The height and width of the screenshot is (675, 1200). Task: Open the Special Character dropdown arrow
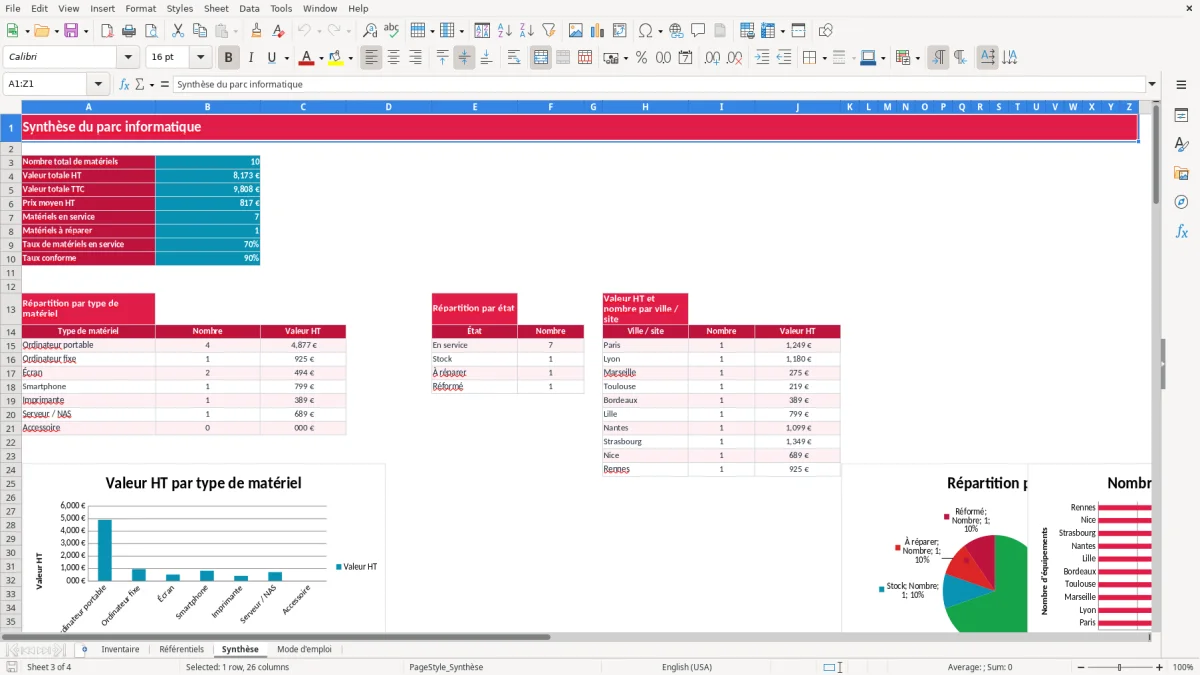(x=660, y=31)
